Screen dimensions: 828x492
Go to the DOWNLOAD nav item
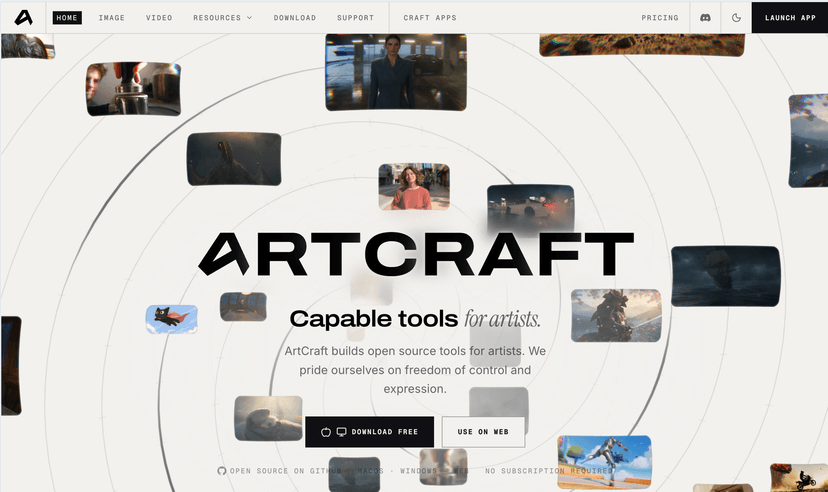pos(295,17)
